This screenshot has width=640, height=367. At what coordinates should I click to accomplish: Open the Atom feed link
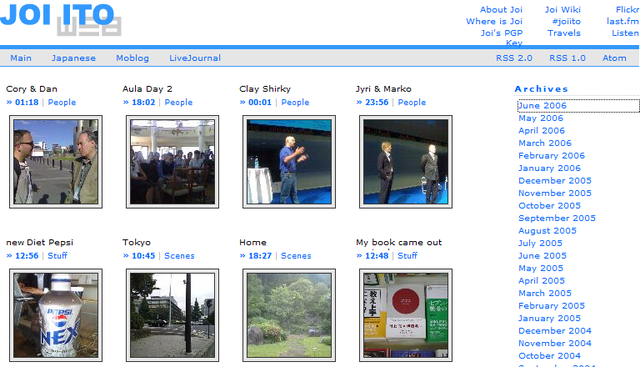pos(614,58)
